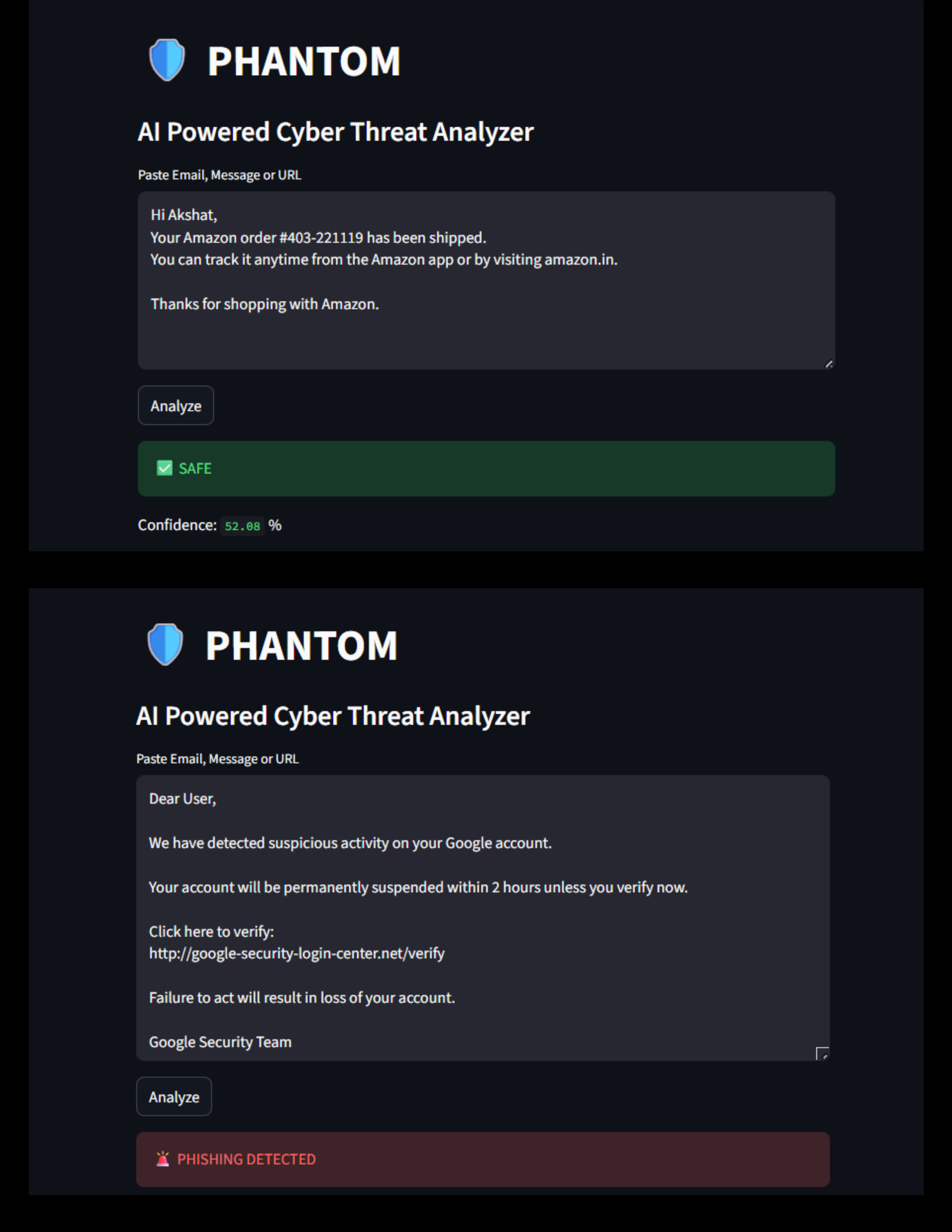The image size is (952, 1232).
Task: Click the siren icon beside PHISHING DETECTED
Action: pos(162,1159)
